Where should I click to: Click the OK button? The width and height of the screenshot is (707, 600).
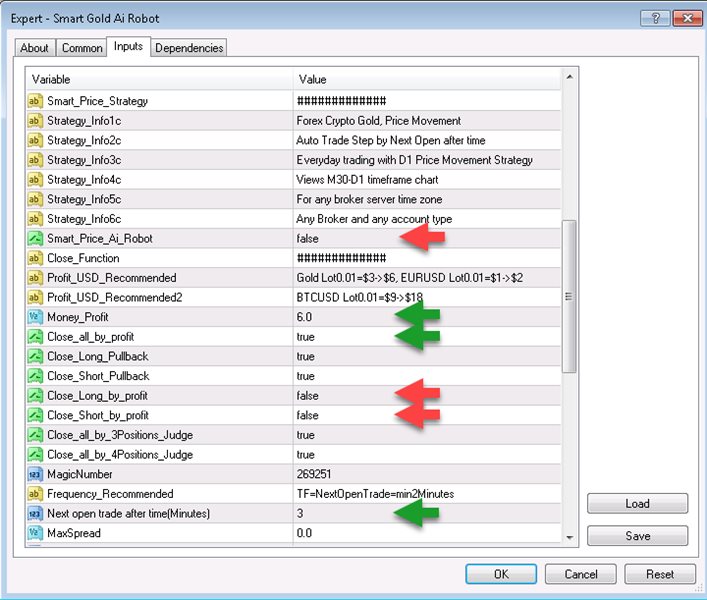(x=501, y=574)
